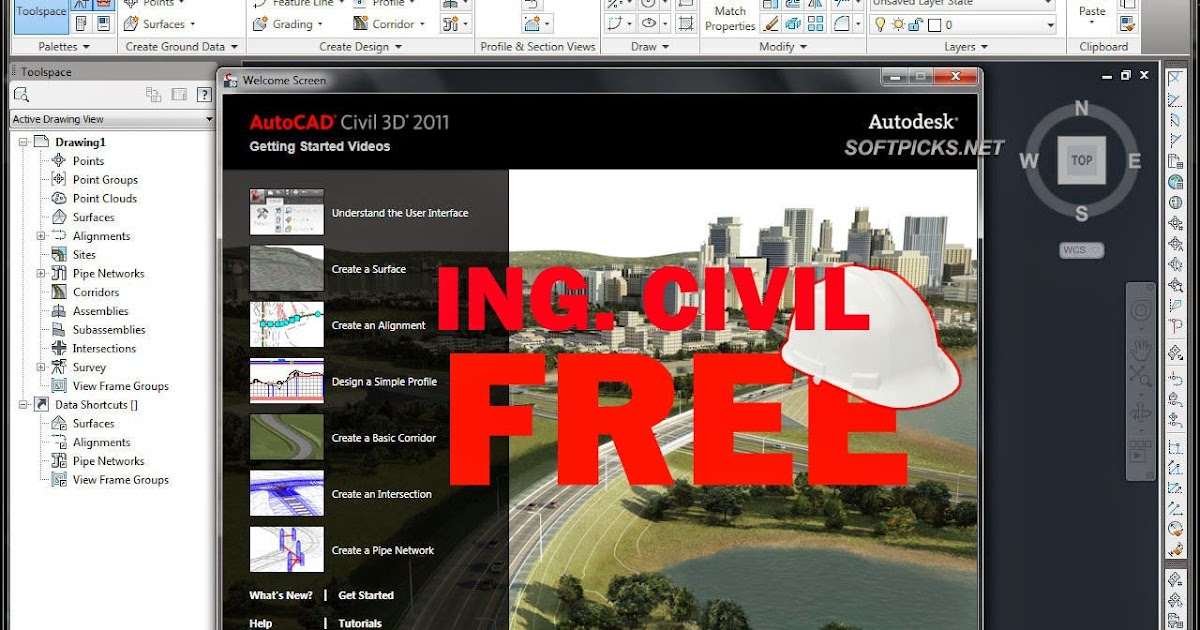Select Point Clouds in Toolspace tree

[x=105, y=198]
